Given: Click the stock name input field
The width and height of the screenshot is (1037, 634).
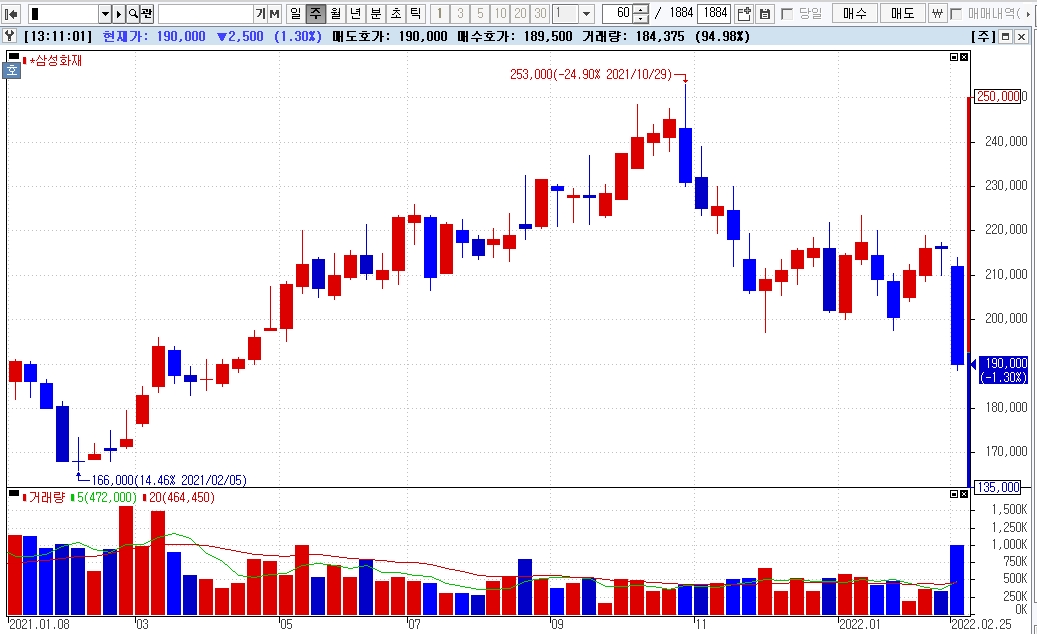Looking at the screenshot, I should coord(205,14).
